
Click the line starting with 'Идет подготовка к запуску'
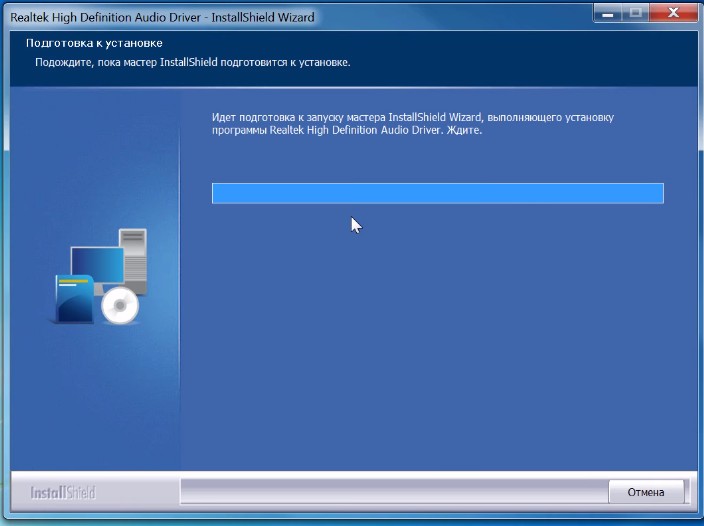pyautogui.click(x=413, y=118)
